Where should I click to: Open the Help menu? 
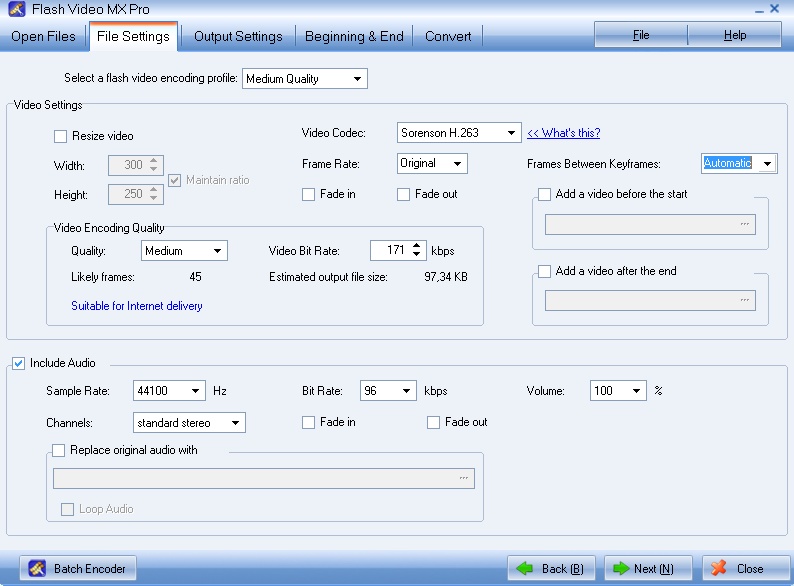[x=734, y=35]
